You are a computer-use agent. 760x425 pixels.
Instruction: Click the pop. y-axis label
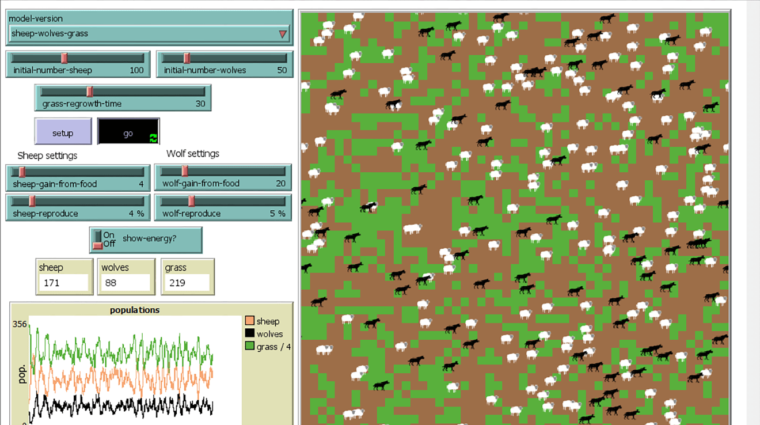[x=22, y=374]
